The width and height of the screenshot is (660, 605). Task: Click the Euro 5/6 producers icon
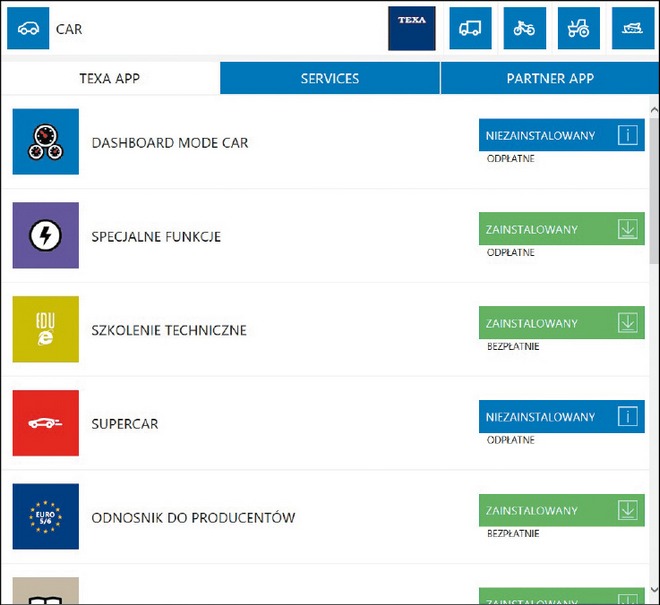coord(46,517)
